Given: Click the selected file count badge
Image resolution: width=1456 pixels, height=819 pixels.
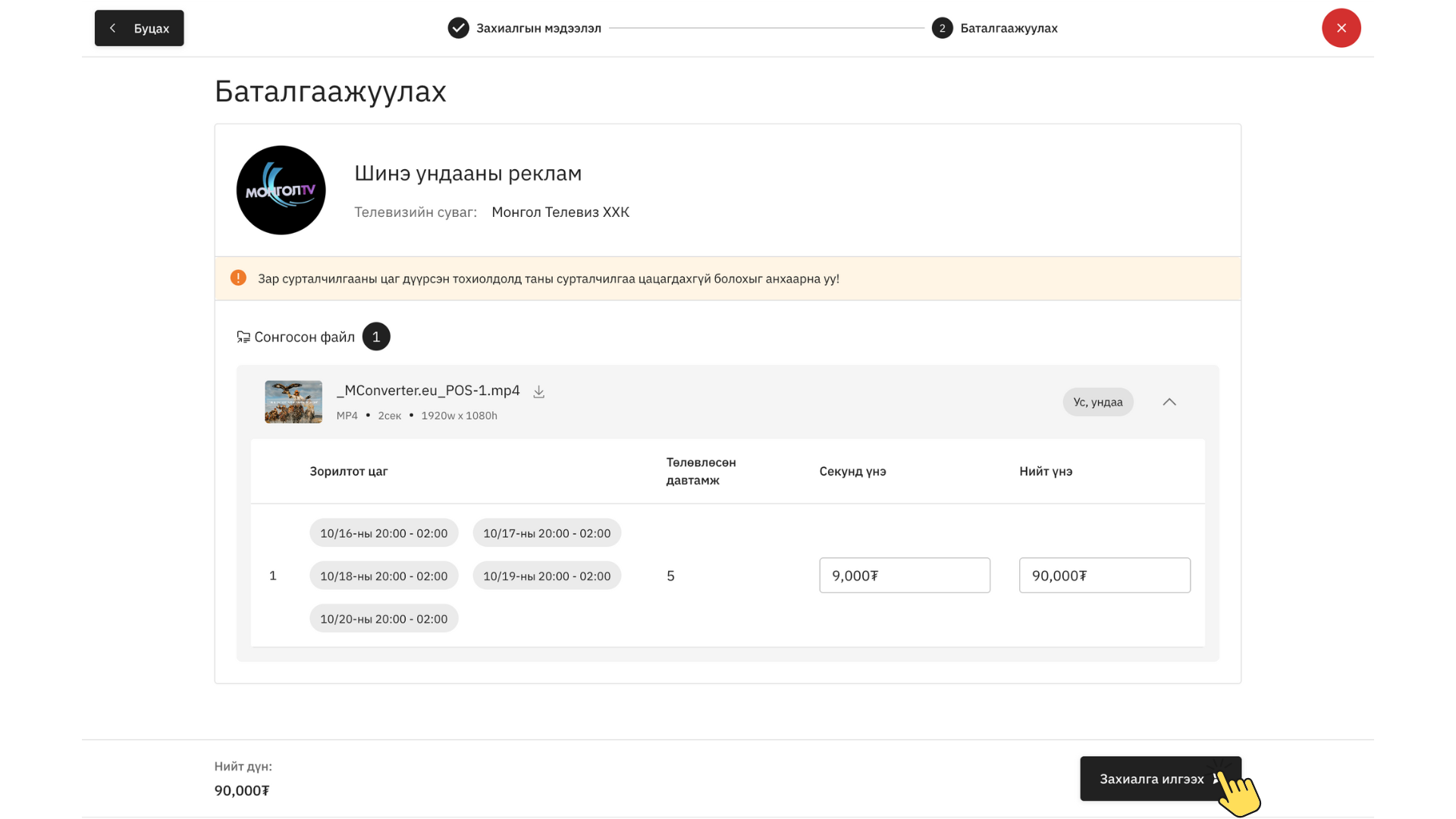Looking at the screenshot, I should (x=376, y=337).
